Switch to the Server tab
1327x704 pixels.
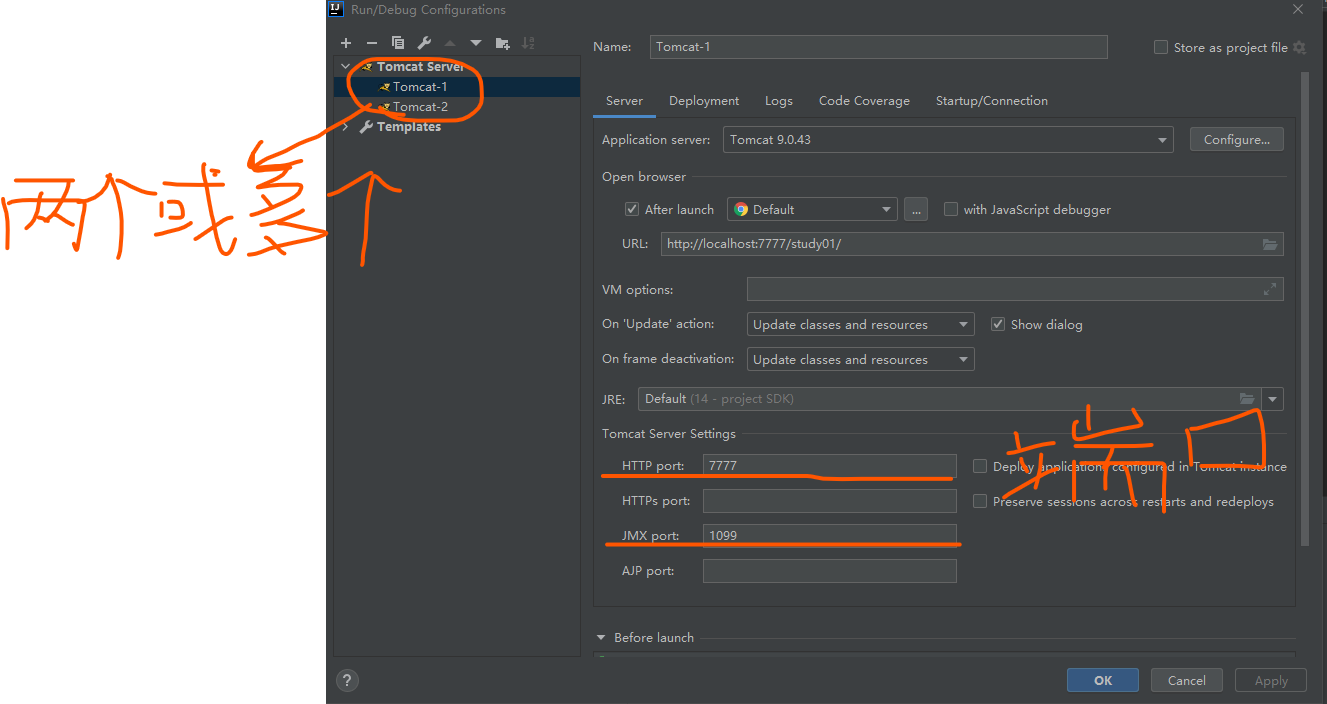click(x=625, y=101)
